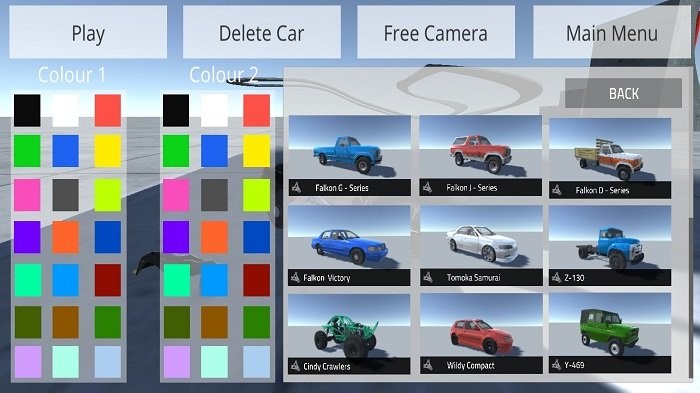Viewport: 700px width, 393px height.
Task: Choose the white Tomoka Samurai car thumbnail
Action: point(481,246)
